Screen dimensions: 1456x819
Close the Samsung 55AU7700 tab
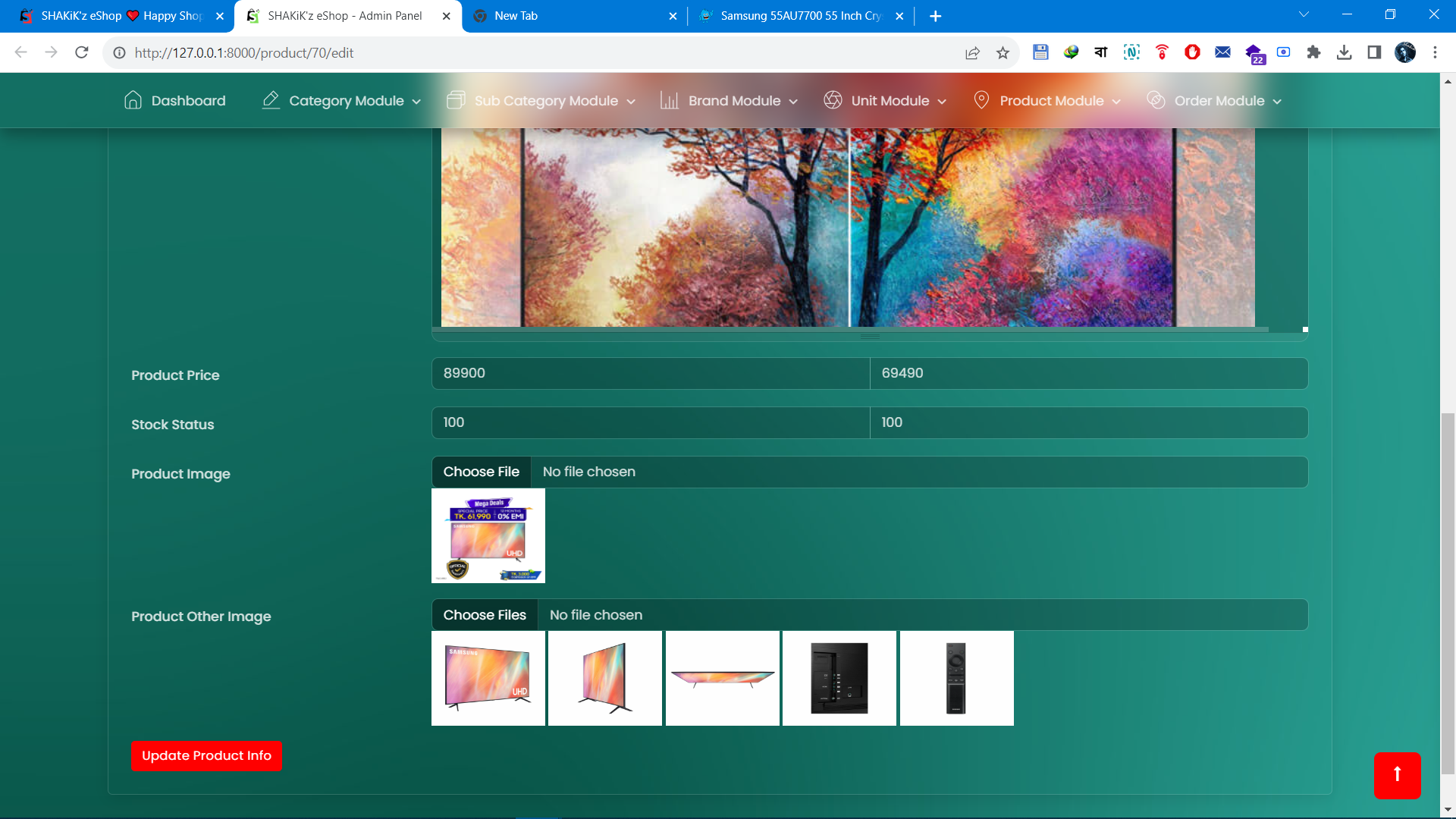click(899, 16)
